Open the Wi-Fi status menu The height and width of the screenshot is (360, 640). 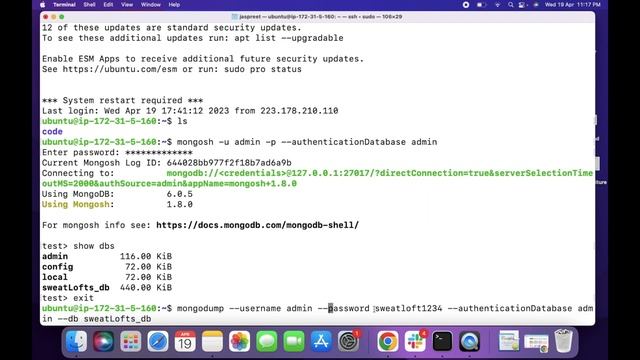[497, 5]
